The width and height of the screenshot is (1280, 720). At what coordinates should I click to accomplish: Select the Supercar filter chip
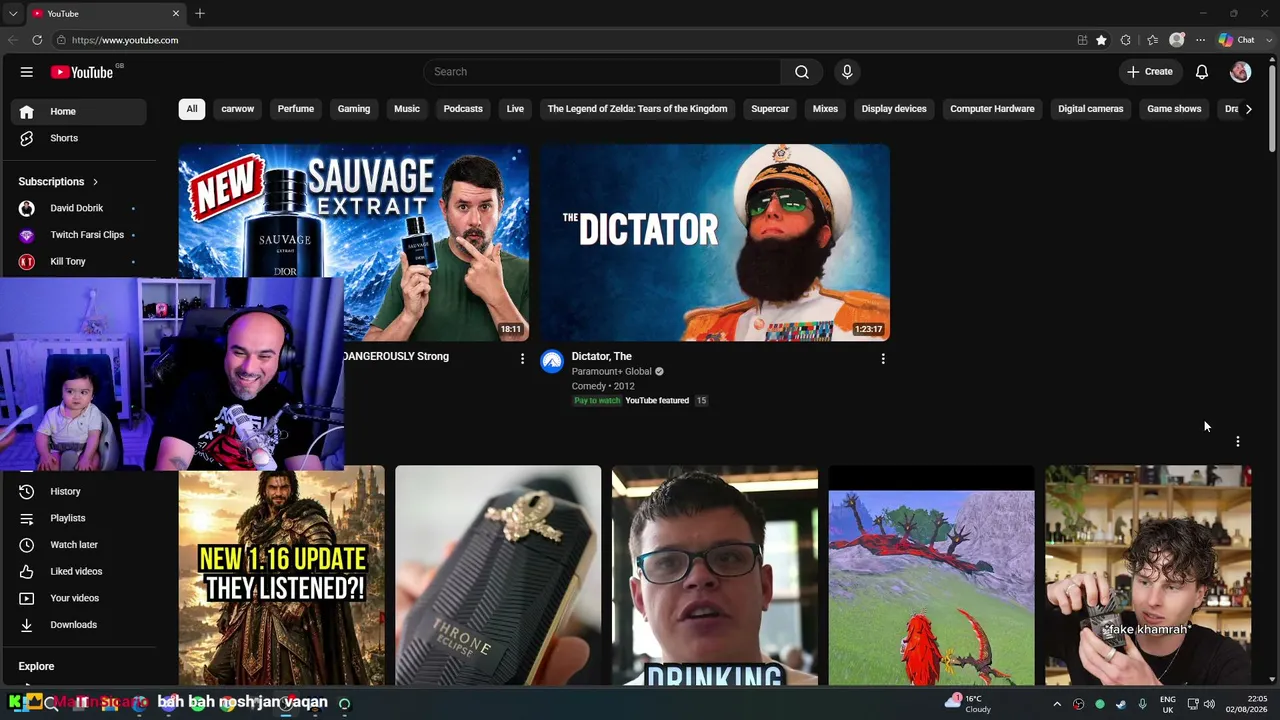point(770,109)
